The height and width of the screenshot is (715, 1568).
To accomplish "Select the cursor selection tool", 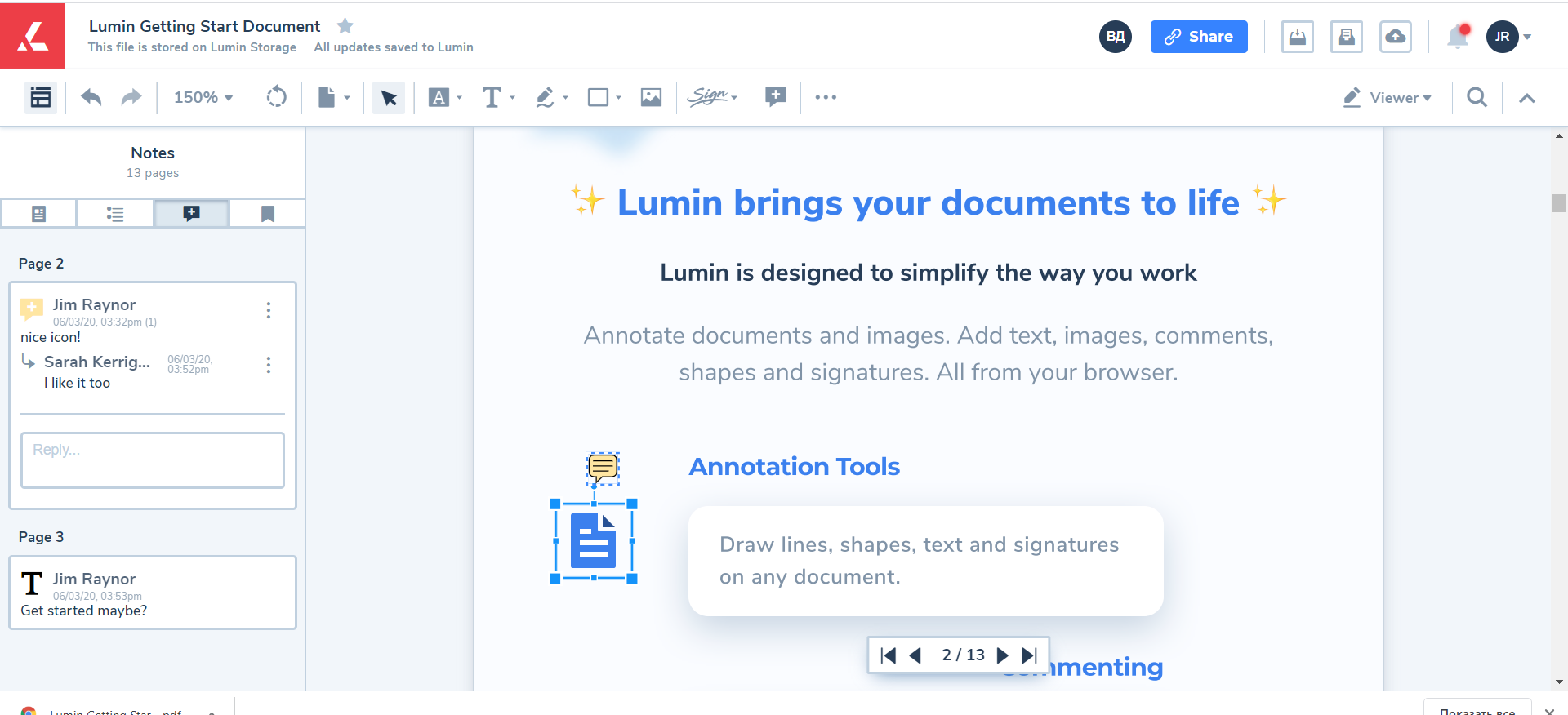I will click(389, 98).
